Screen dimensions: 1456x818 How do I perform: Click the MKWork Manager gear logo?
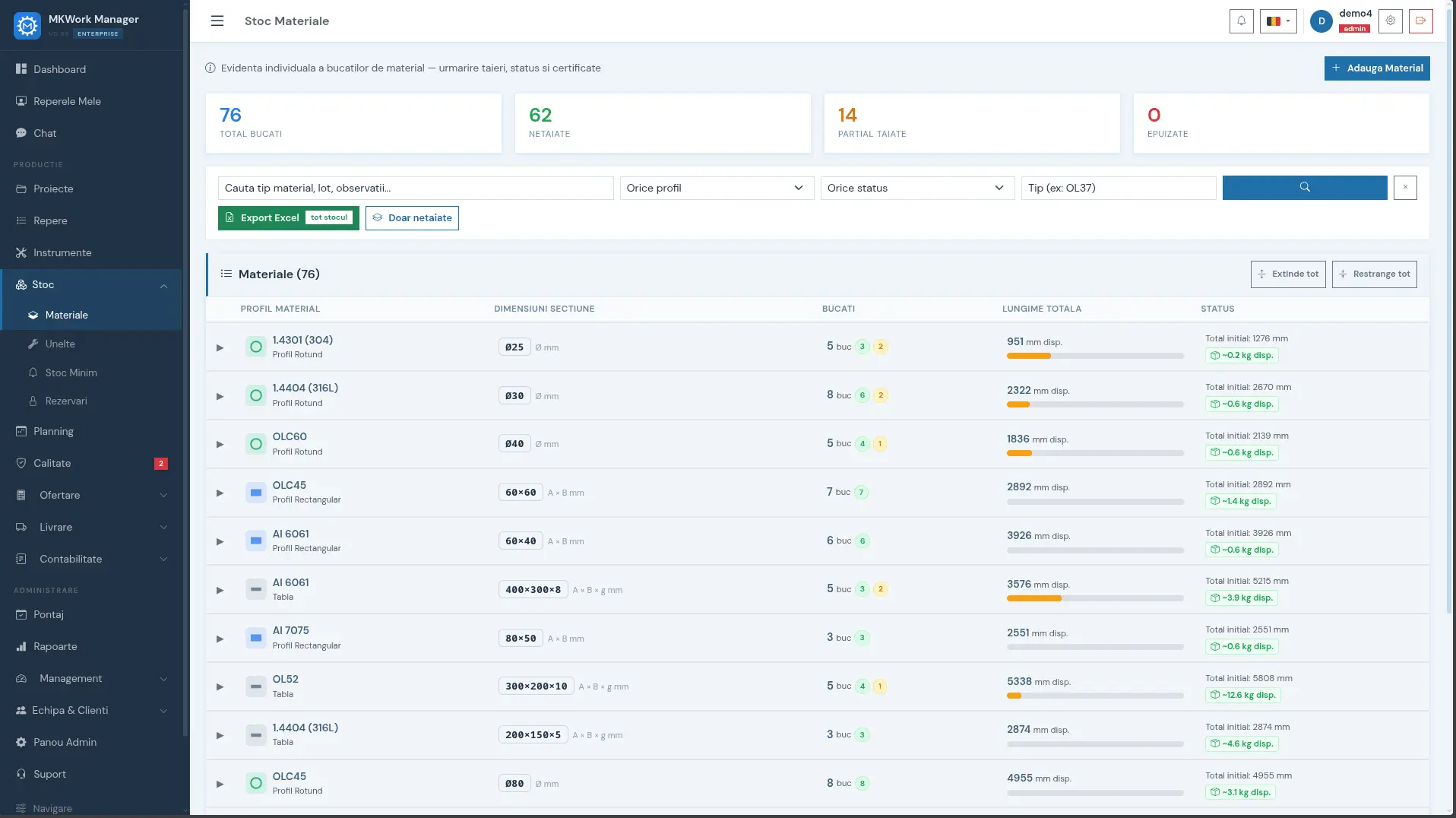[x=27, y=26]
